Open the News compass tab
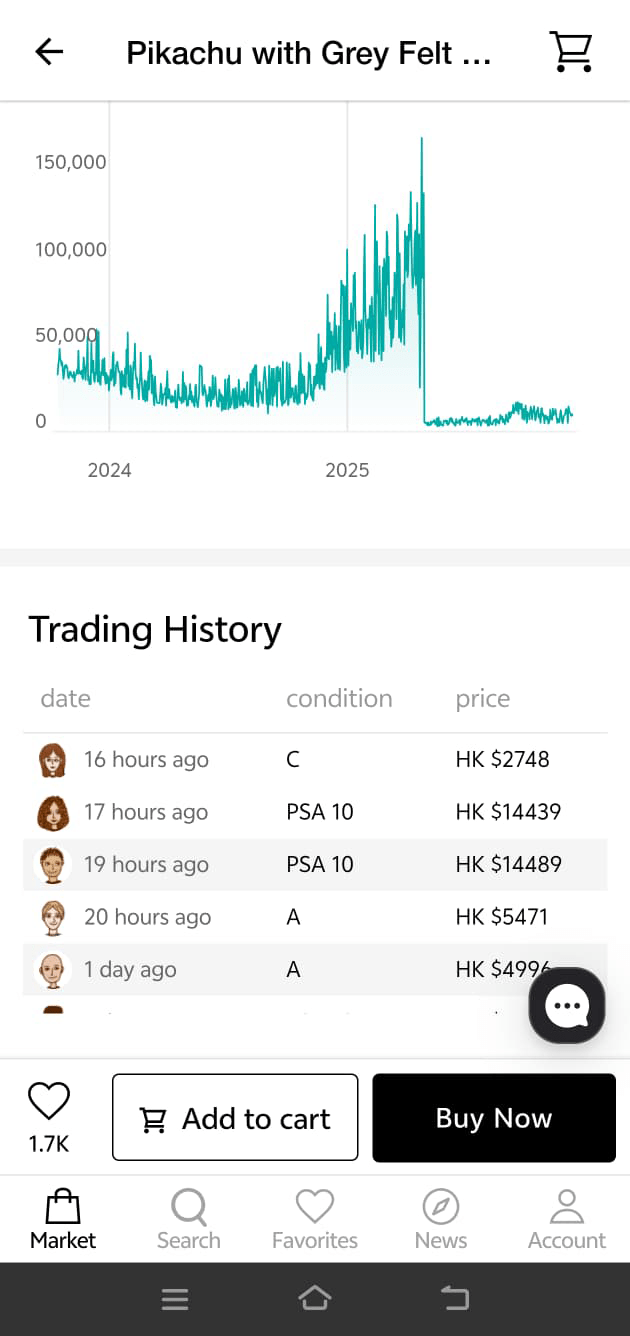The image size is (630, 1336). coord(440,1219)
